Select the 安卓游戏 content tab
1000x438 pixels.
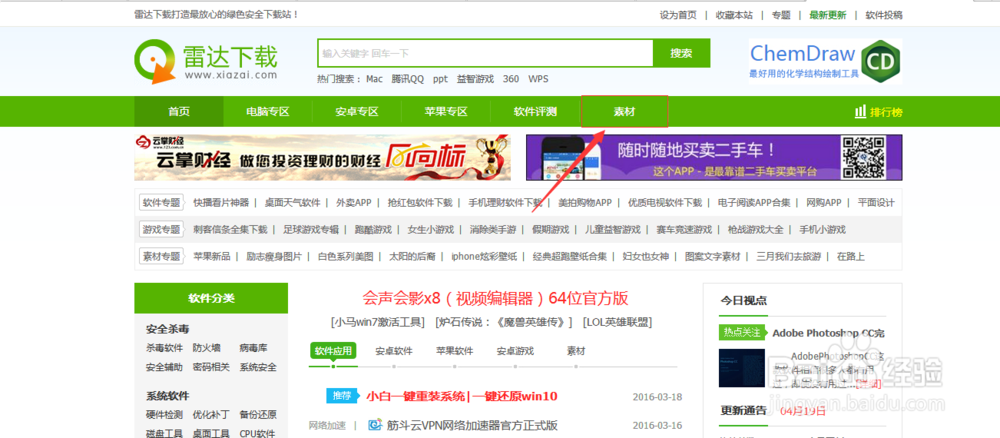pyautogui.click(x=515, y=351)
